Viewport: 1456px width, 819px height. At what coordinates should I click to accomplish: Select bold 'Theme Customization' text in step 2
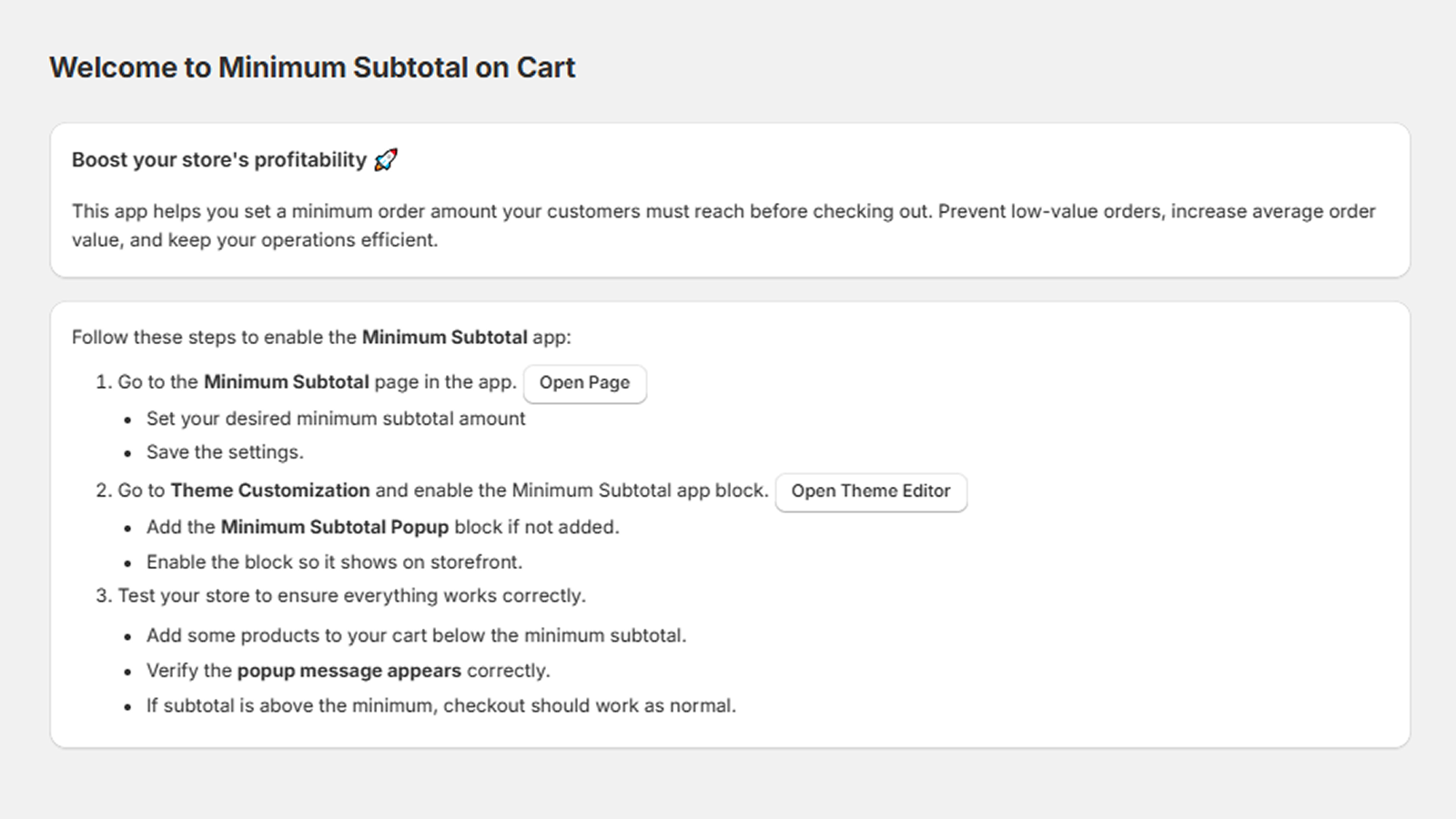click(269, 490)
